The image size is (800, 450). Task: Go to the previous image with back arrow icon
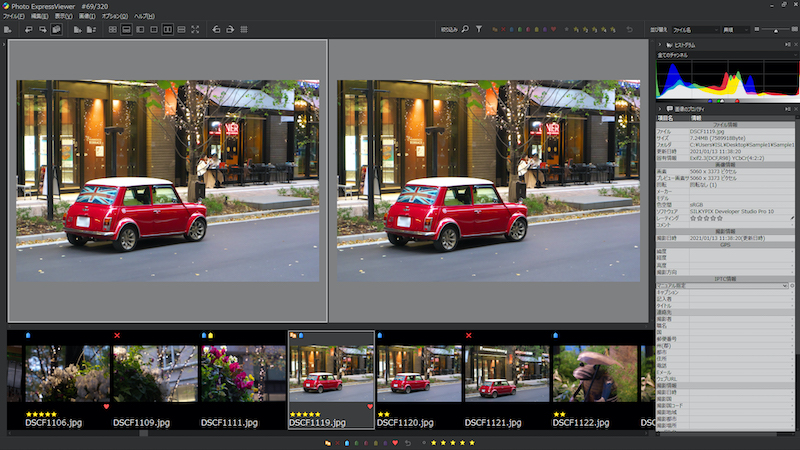[29, 30]
